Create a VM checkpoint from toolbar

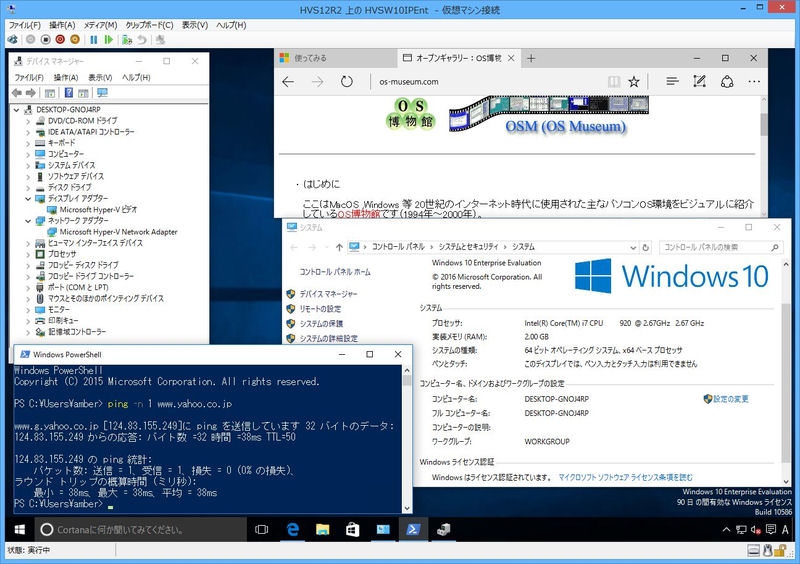tap(127, 39)
